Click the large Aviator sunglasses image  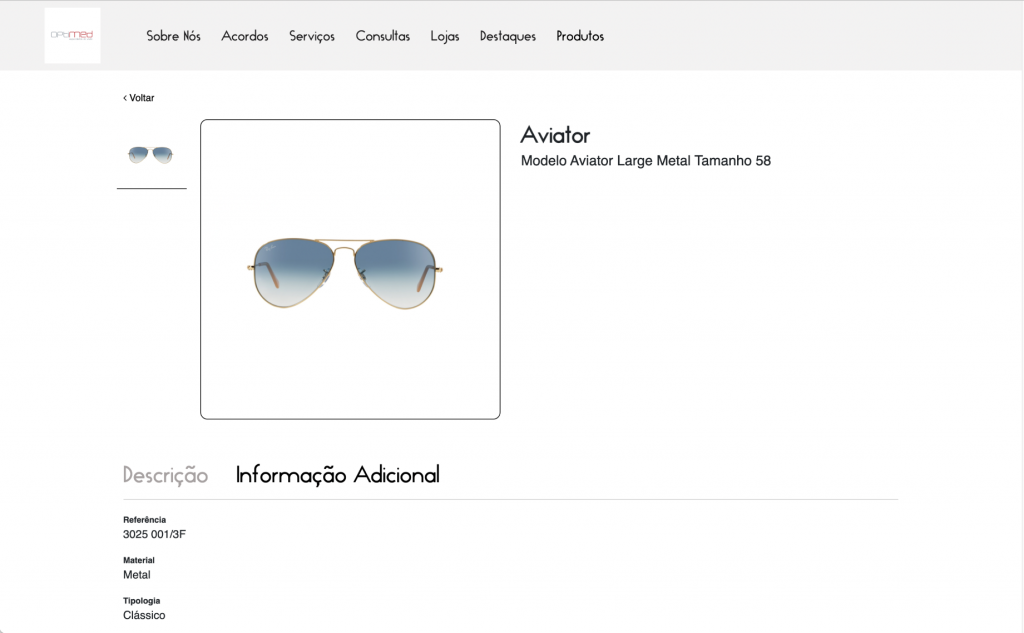click(x=350, y=269)
